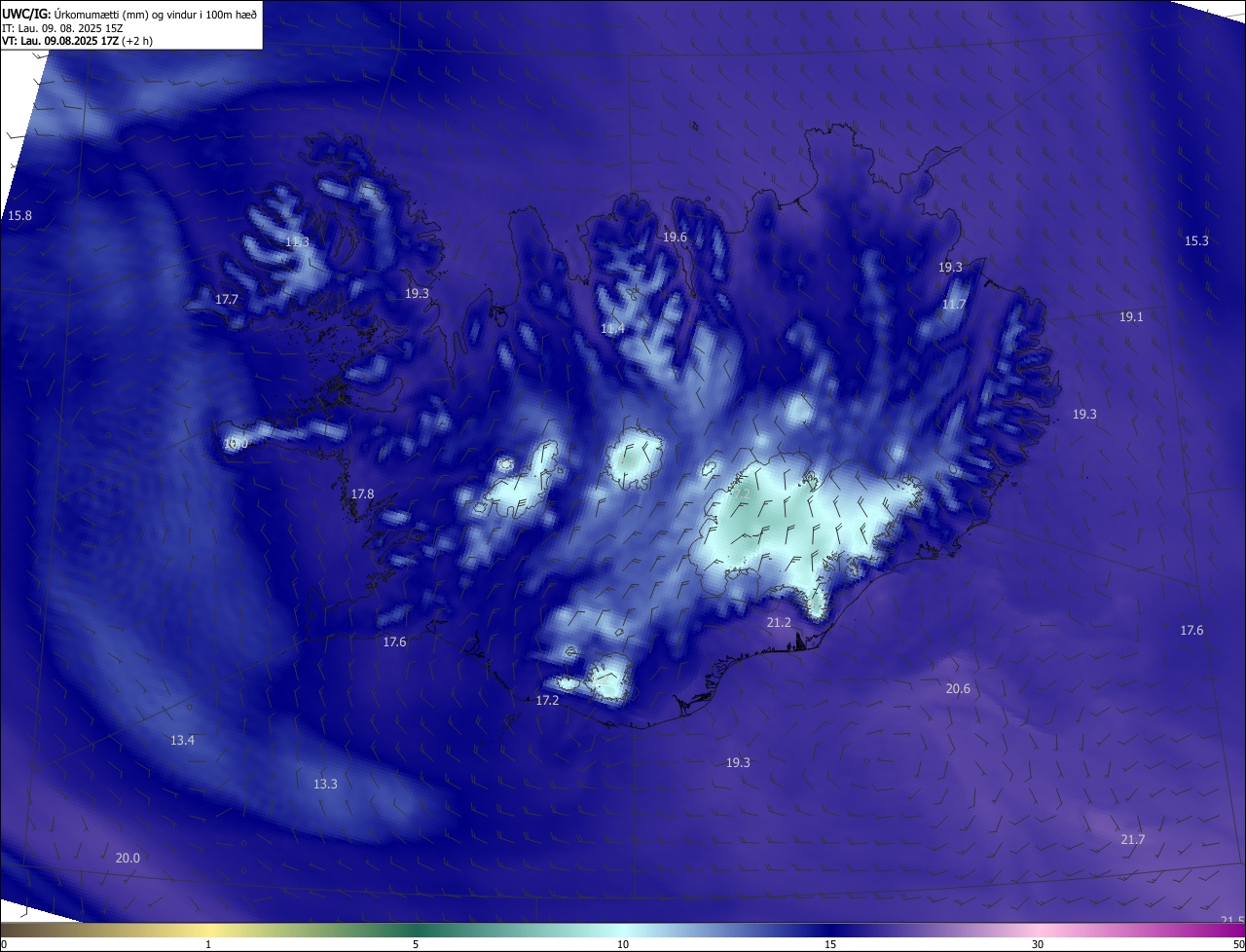Click the 0 tick on the color scale
The image size is (1246, 952).
tap(4, 945)
